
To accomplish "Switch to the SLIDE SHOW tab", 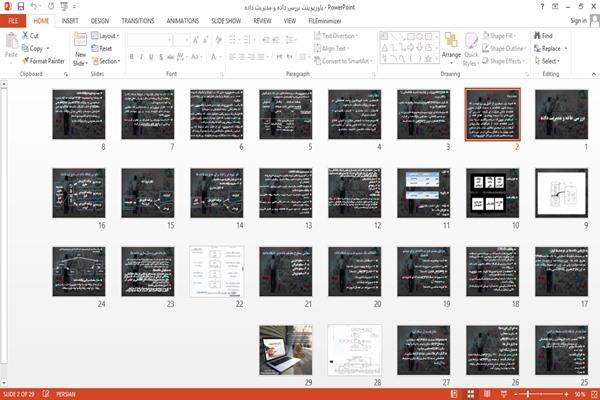I will pyautogui.click(x=226, y=21).
